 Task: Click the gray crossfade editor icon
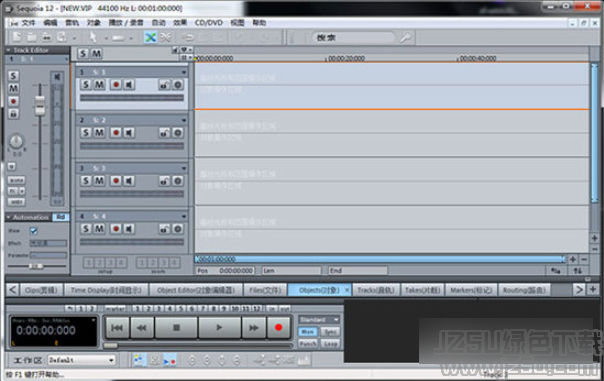pyautogui.click(x=166, y=37)
